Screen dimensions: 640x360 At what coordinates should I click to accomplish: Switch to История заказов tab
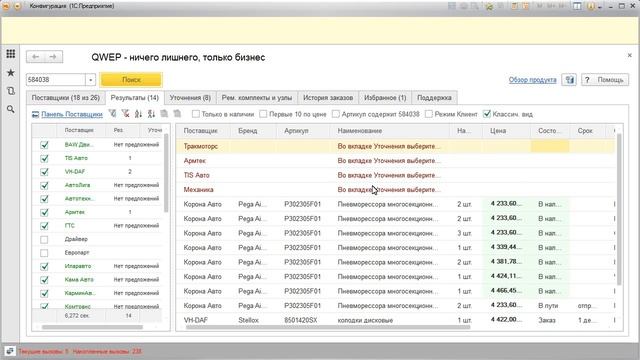tap(328, 98)
